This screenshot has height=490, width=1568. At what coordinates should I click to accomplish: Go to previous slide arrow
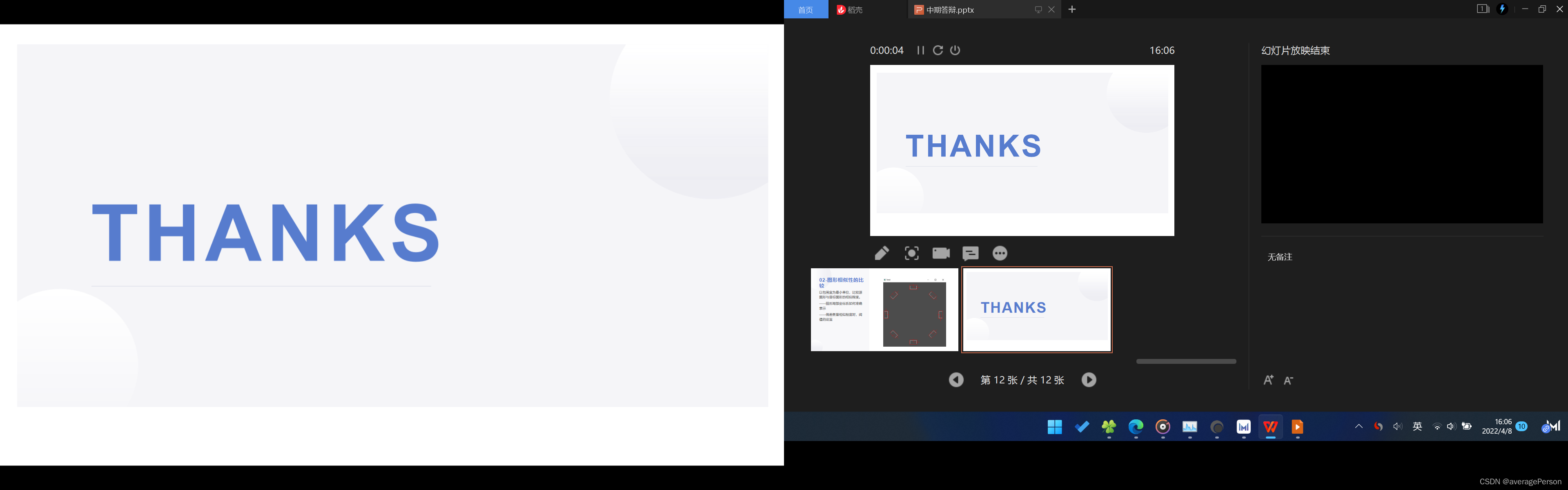pyautogui.click(x=955, y=380)
